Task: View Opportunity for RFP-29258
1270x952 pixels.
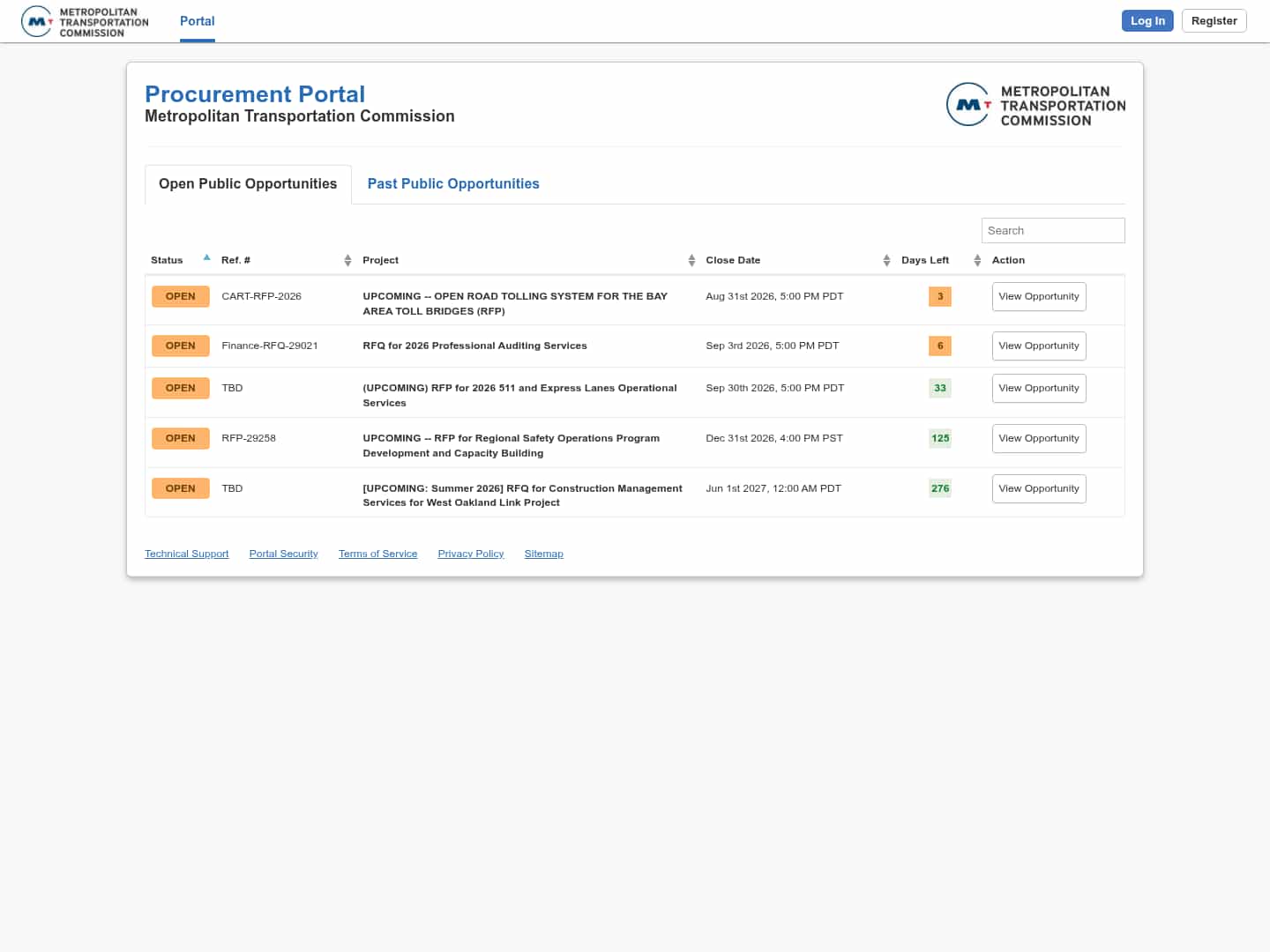Action: 1039,439
